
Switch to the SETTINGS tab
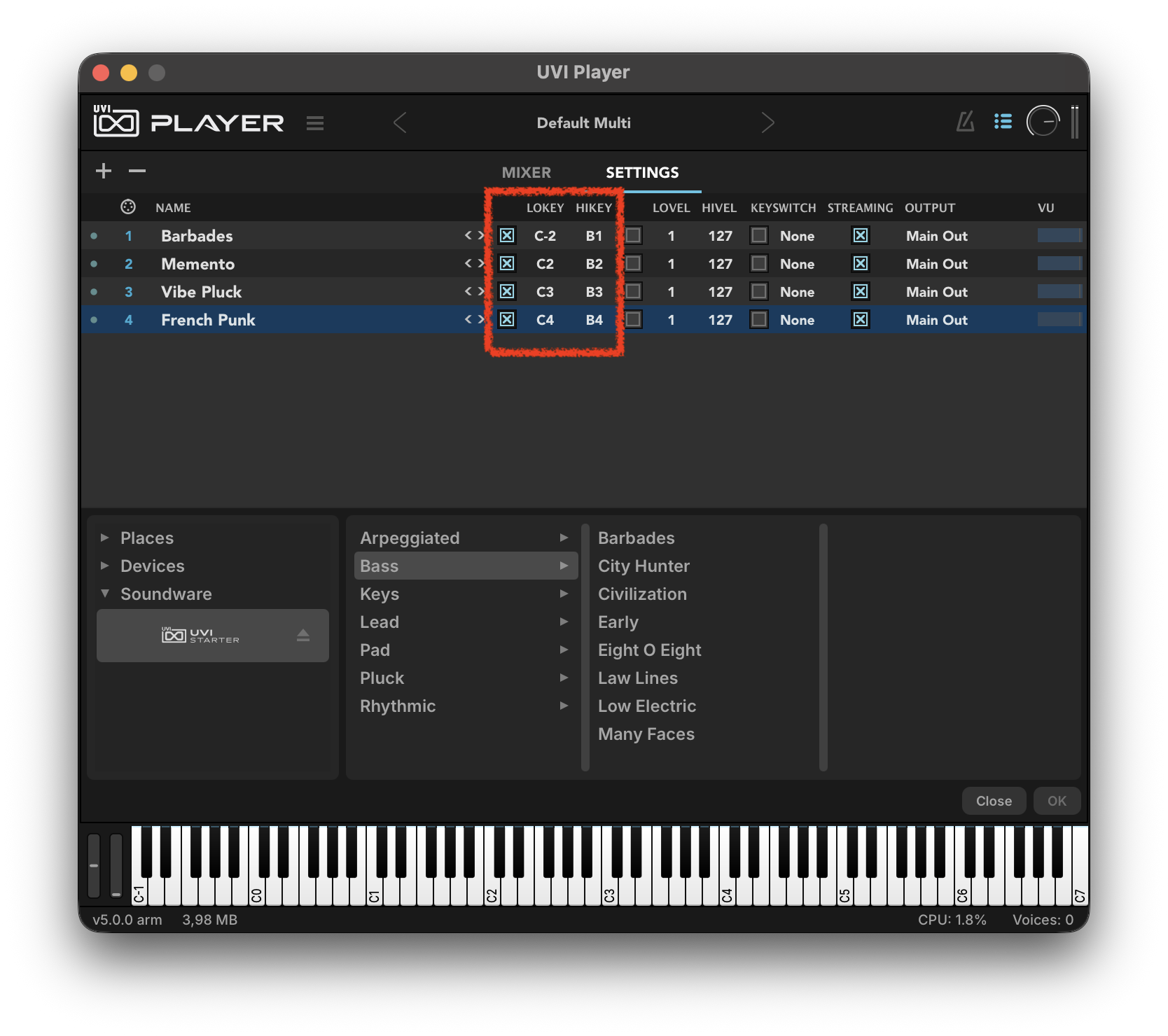[x=642, y=173]
